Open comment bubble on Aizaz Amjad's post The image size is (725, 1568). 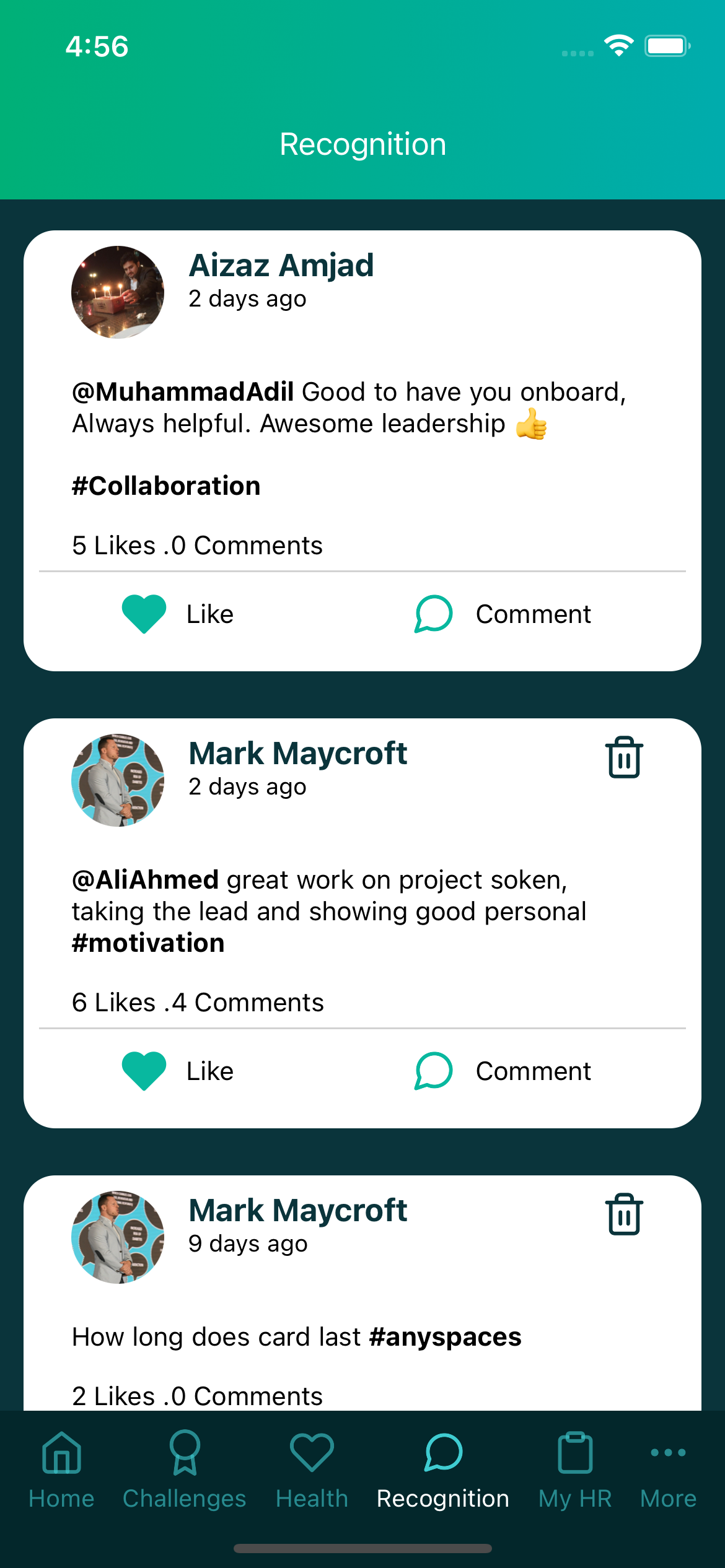pyautogui.click(x=433, y=614)
